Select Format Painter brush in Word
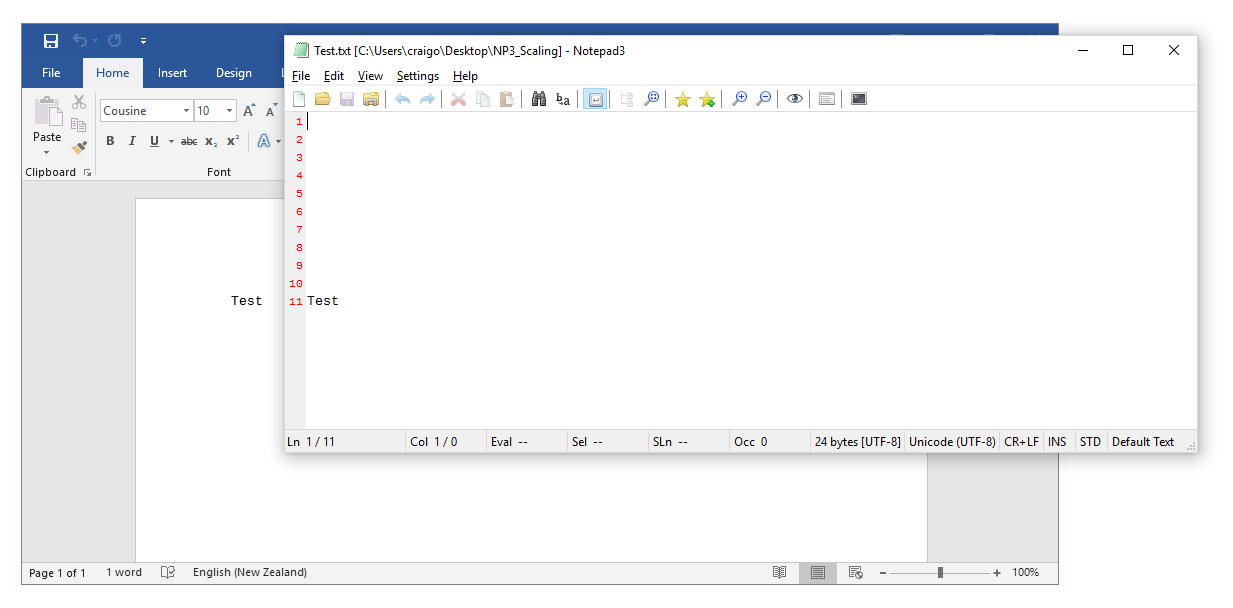This screenshot has height=608, width=1233. click(x=79, y=148)
